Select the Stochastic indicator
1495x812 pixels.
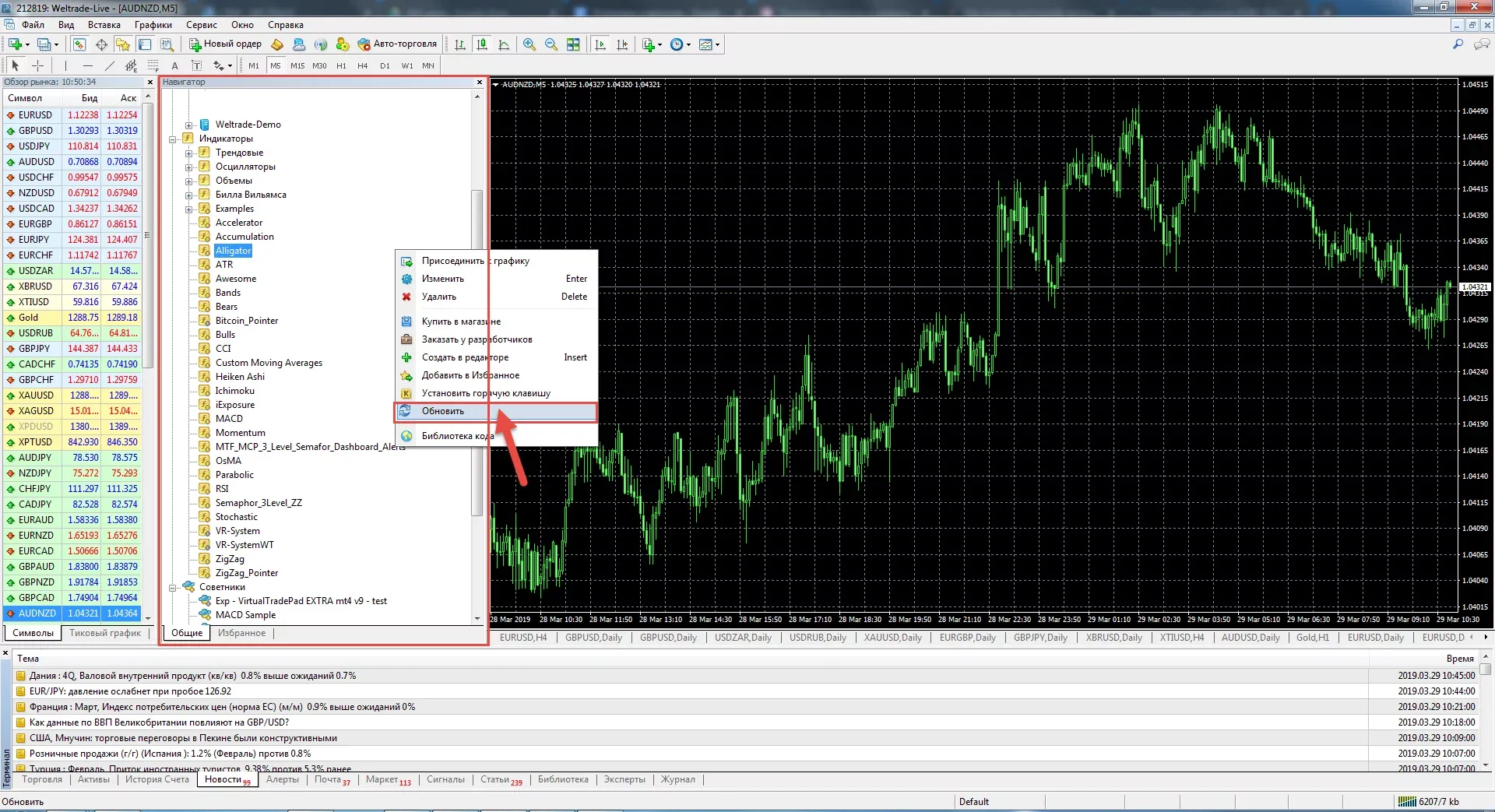pos(236,517)
